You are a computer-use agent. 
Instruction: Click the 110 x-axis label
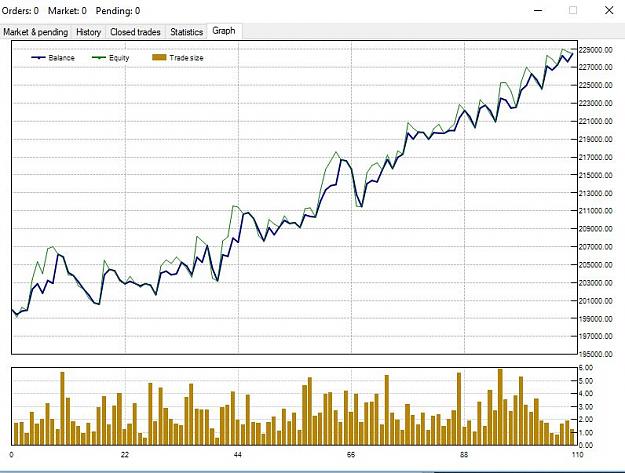[x=577, y=455]
